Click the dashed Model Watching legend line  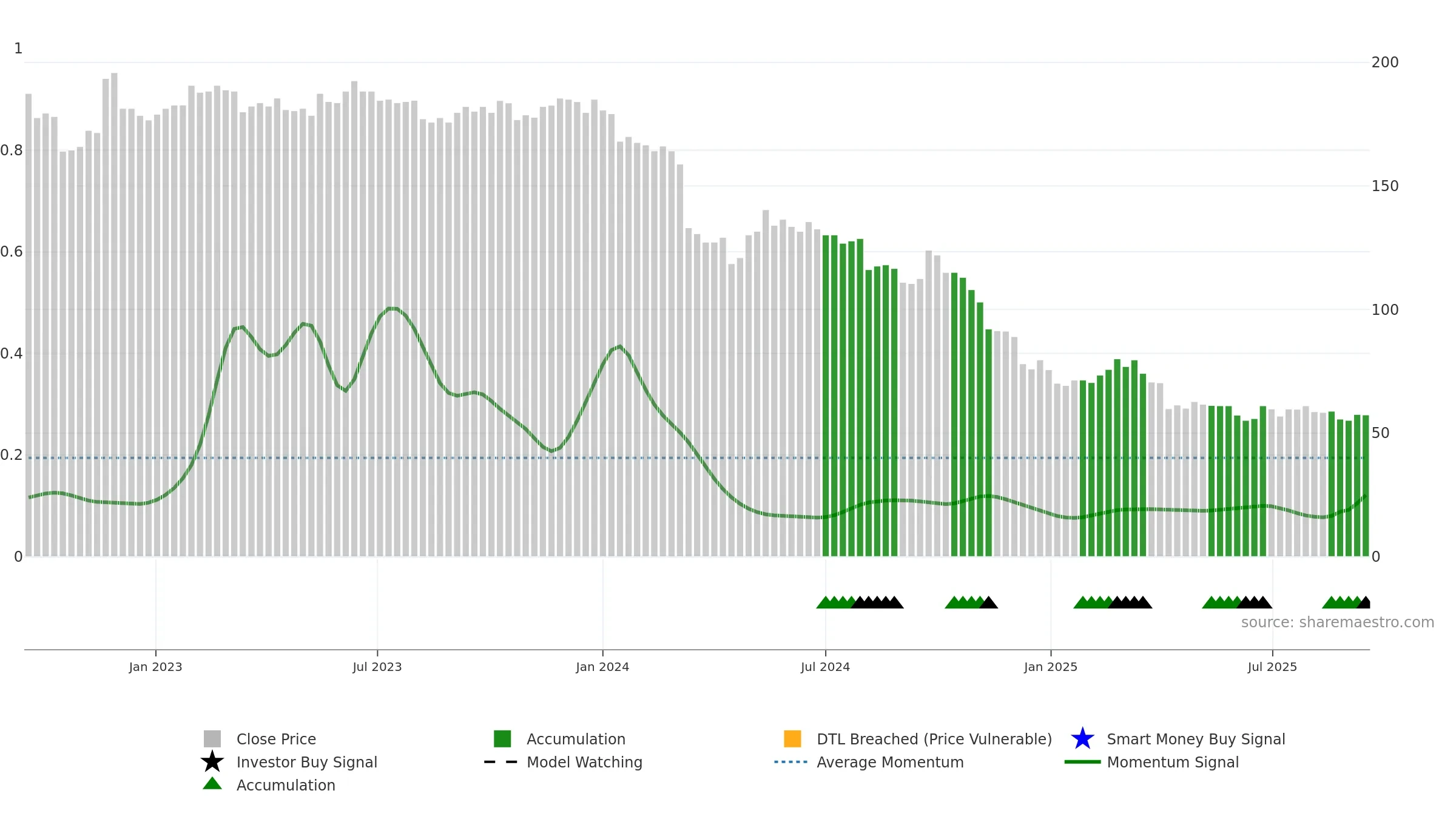click(500, 762)
